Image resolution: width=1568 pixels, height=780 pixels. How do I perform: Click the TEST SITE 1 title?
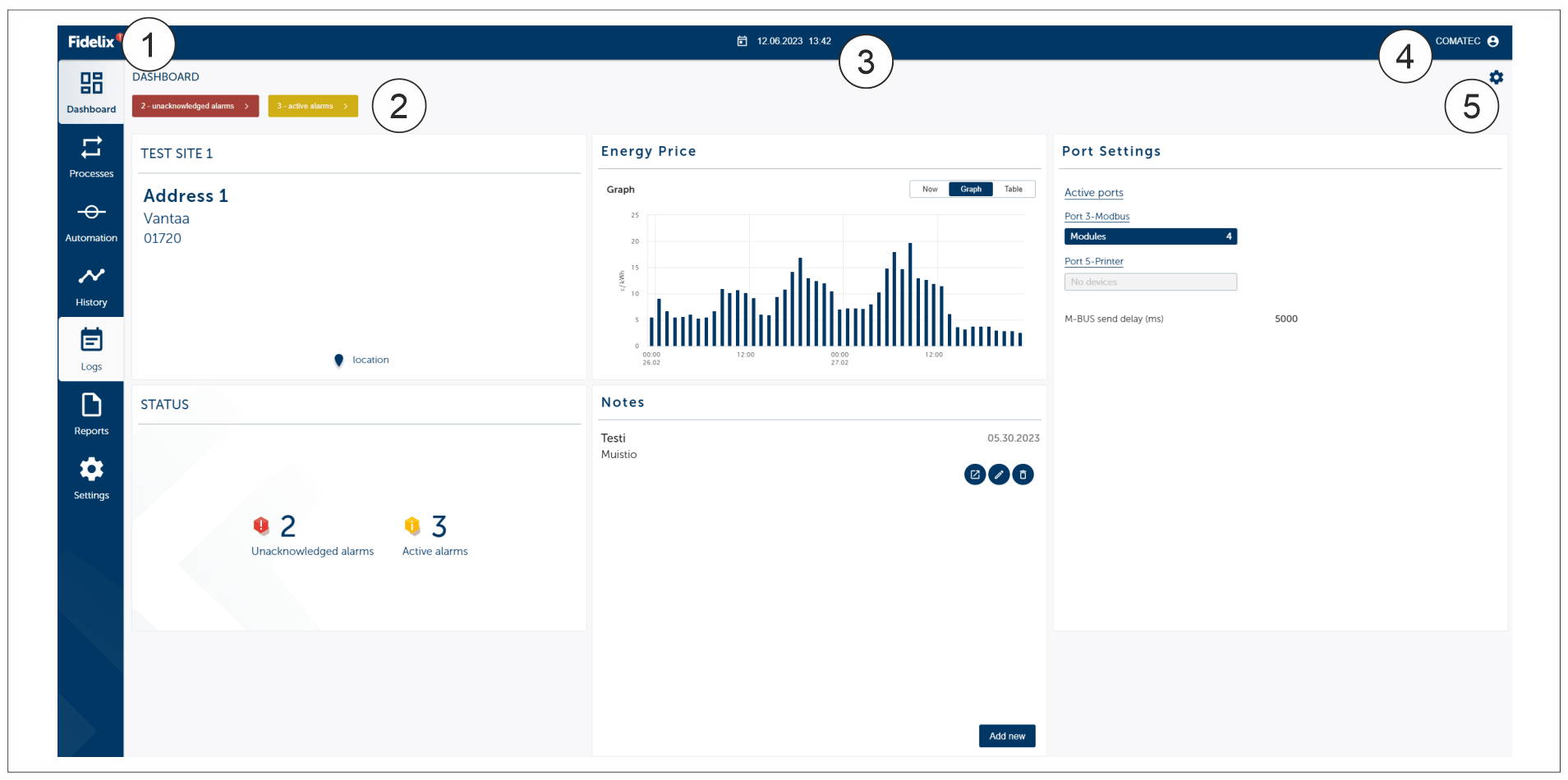[177, 154]
